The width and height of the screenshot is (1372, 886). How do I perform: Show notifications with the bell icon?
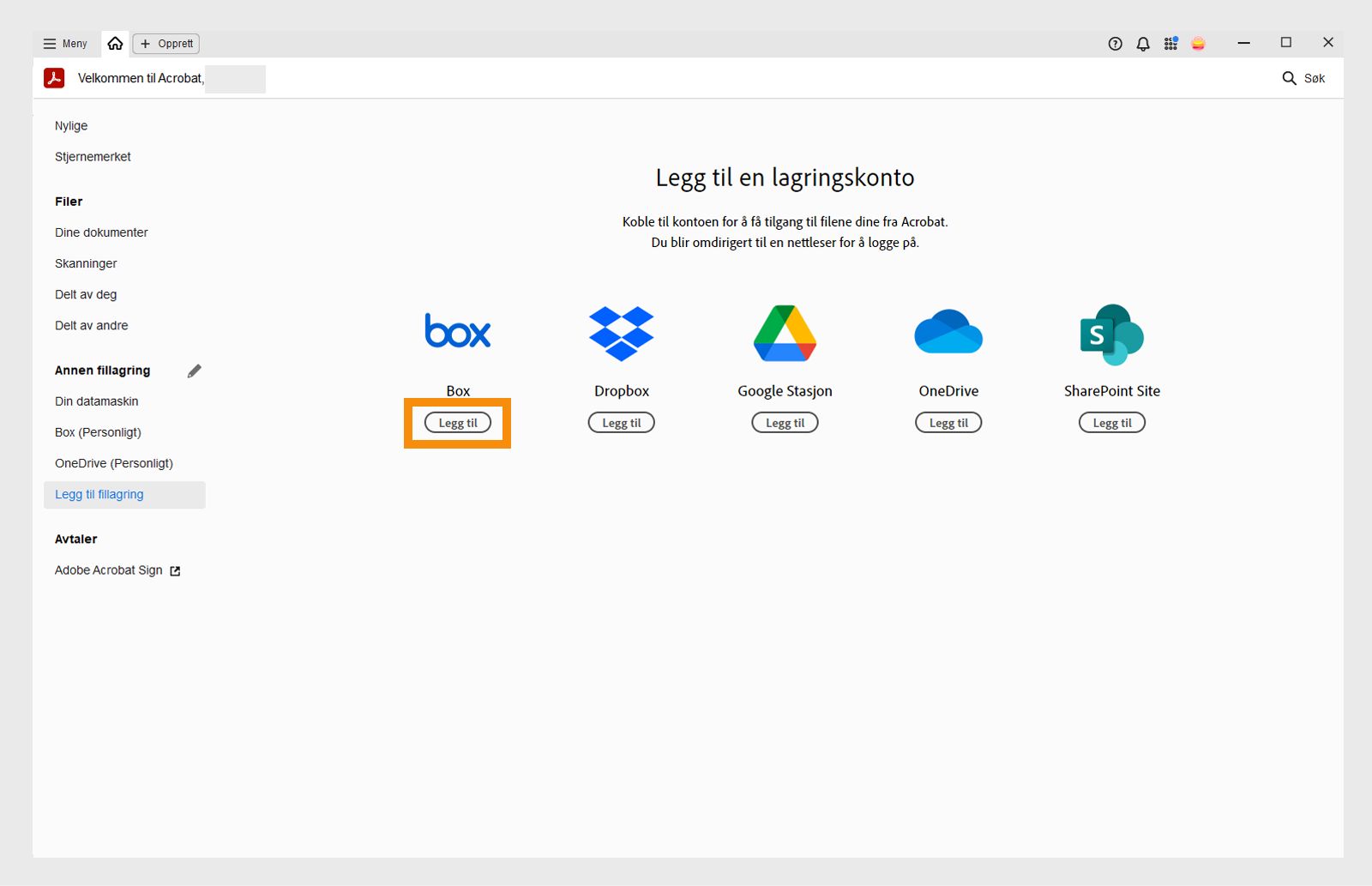pyautogui.click(x=1143, y=44)
